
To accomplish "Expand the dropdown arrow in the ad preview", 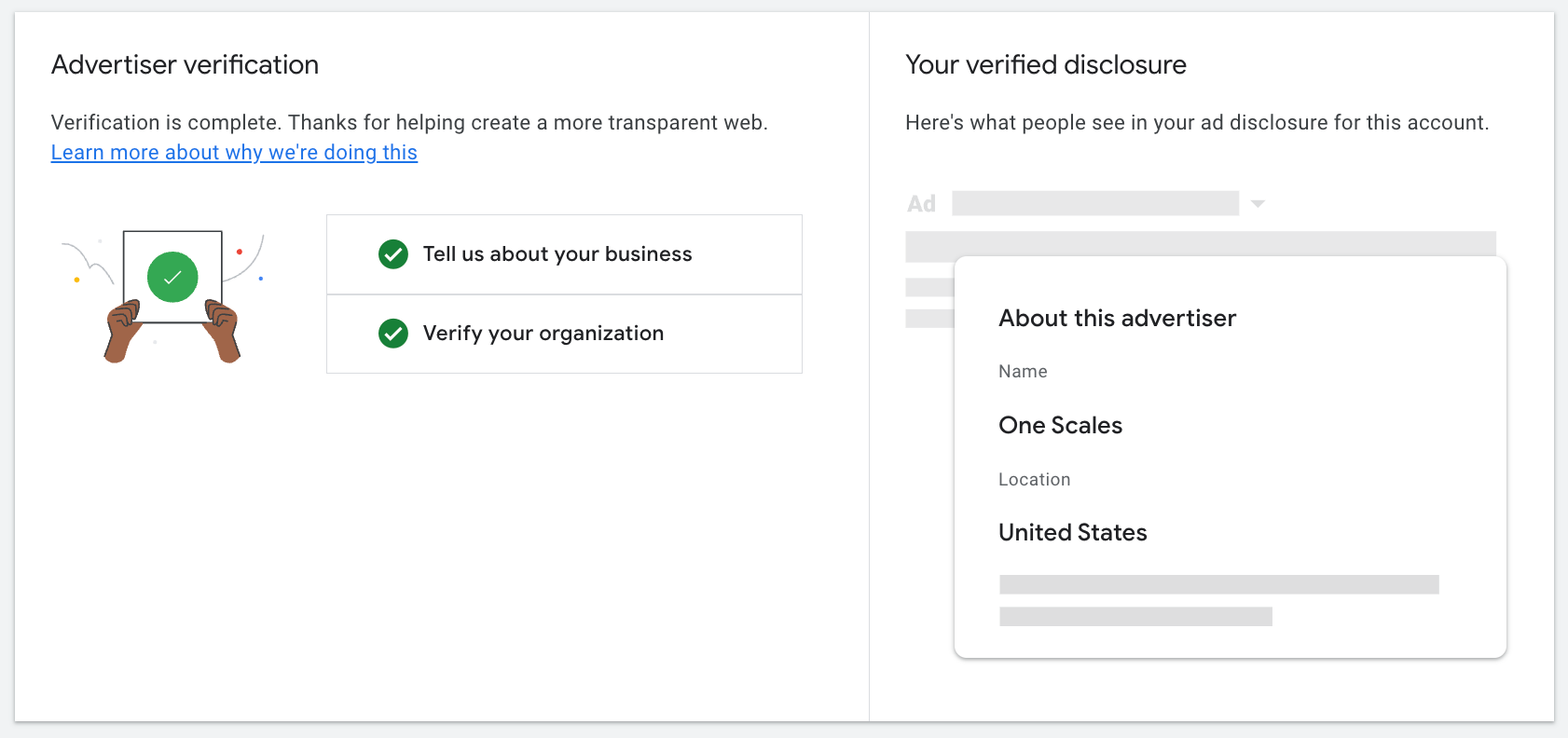I will pyautogui.click(x=1258, y=204).
